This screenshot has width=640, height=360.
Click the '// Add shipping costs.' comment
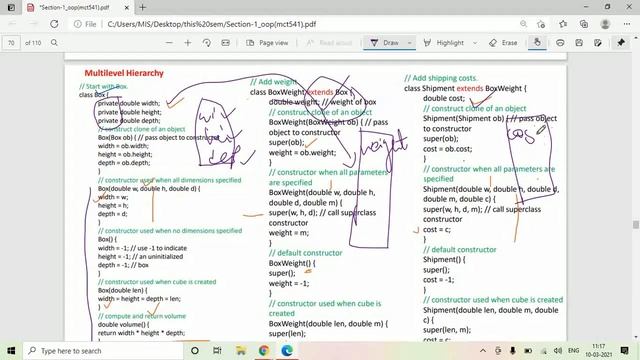click(440, 78)
